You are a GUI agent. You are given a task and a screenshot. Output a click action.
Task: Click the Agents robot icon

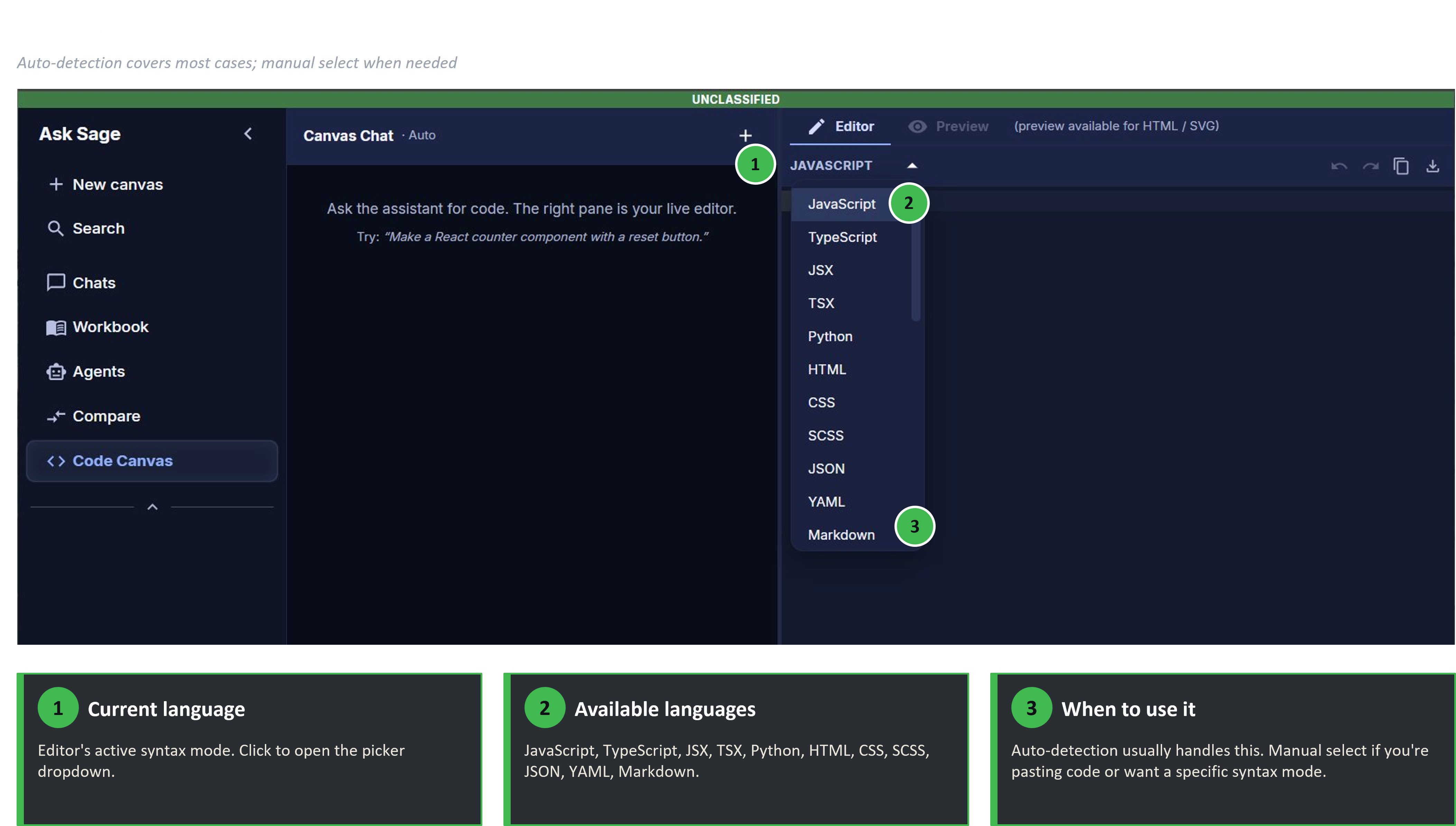[56, 371]
